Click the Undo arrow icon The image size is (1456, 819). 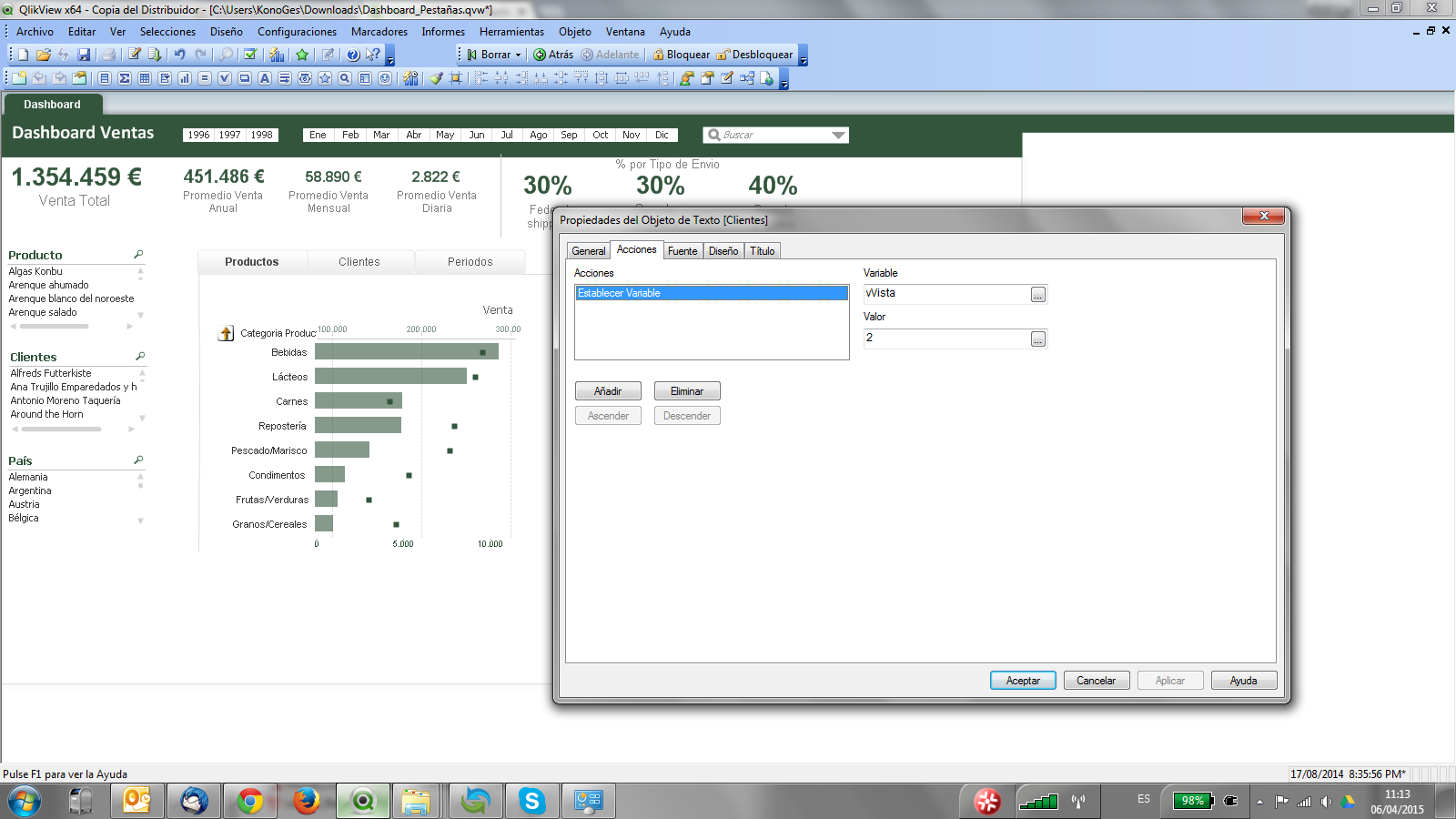click(179, 55)
